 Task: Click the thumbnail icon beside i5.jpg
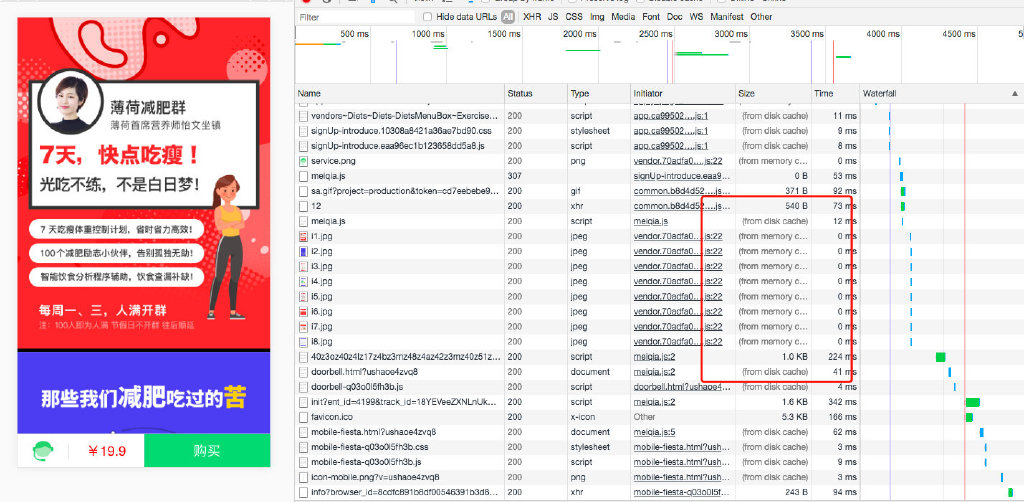tap(303, 296)
